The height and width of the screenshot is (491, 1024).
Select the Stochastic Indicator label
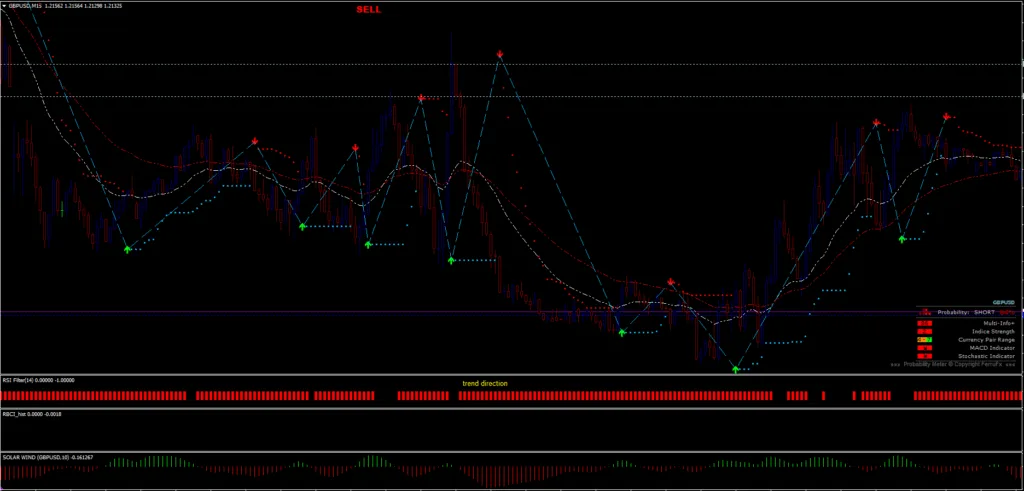tap(987, 356)
